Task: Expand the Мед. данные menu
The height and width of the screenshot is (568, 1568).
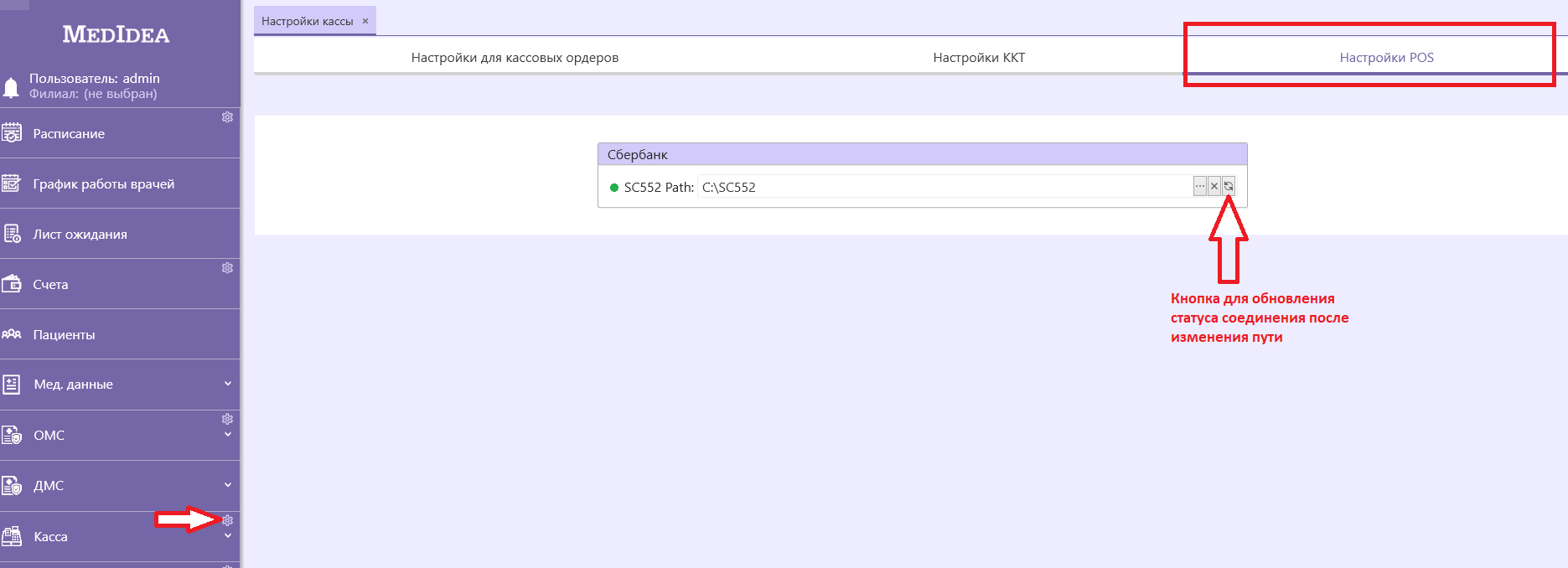Action: 228,384
